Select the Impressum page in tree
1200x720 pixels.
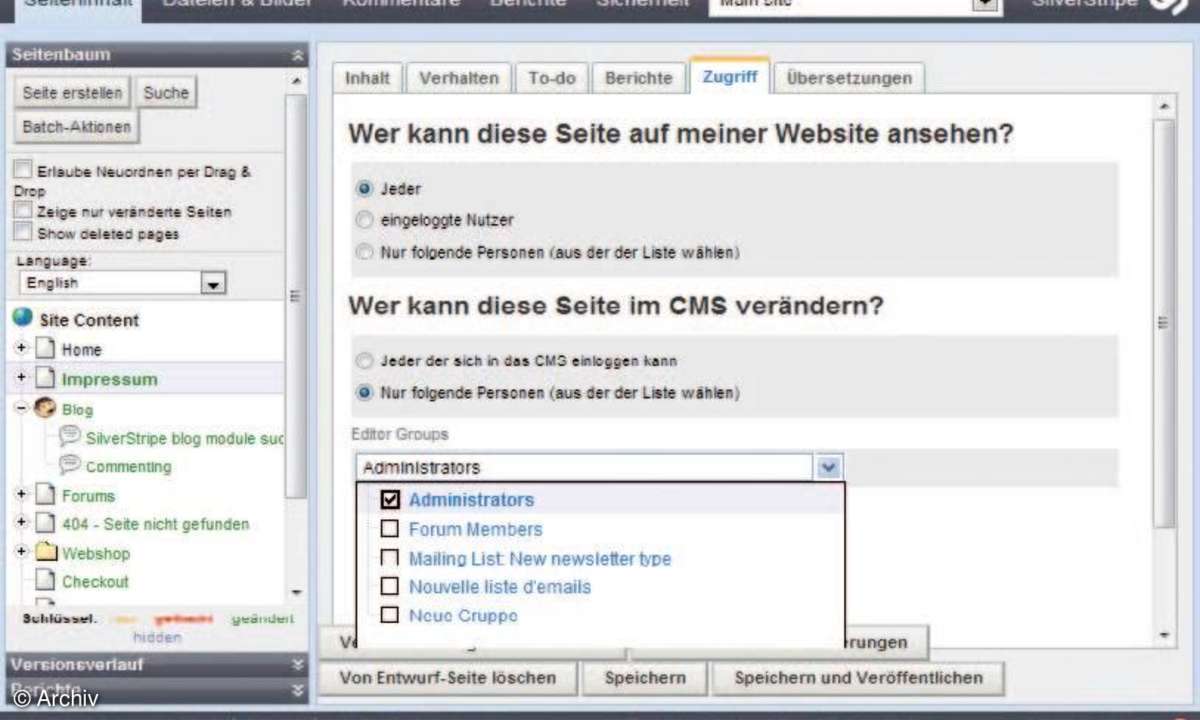109,379
